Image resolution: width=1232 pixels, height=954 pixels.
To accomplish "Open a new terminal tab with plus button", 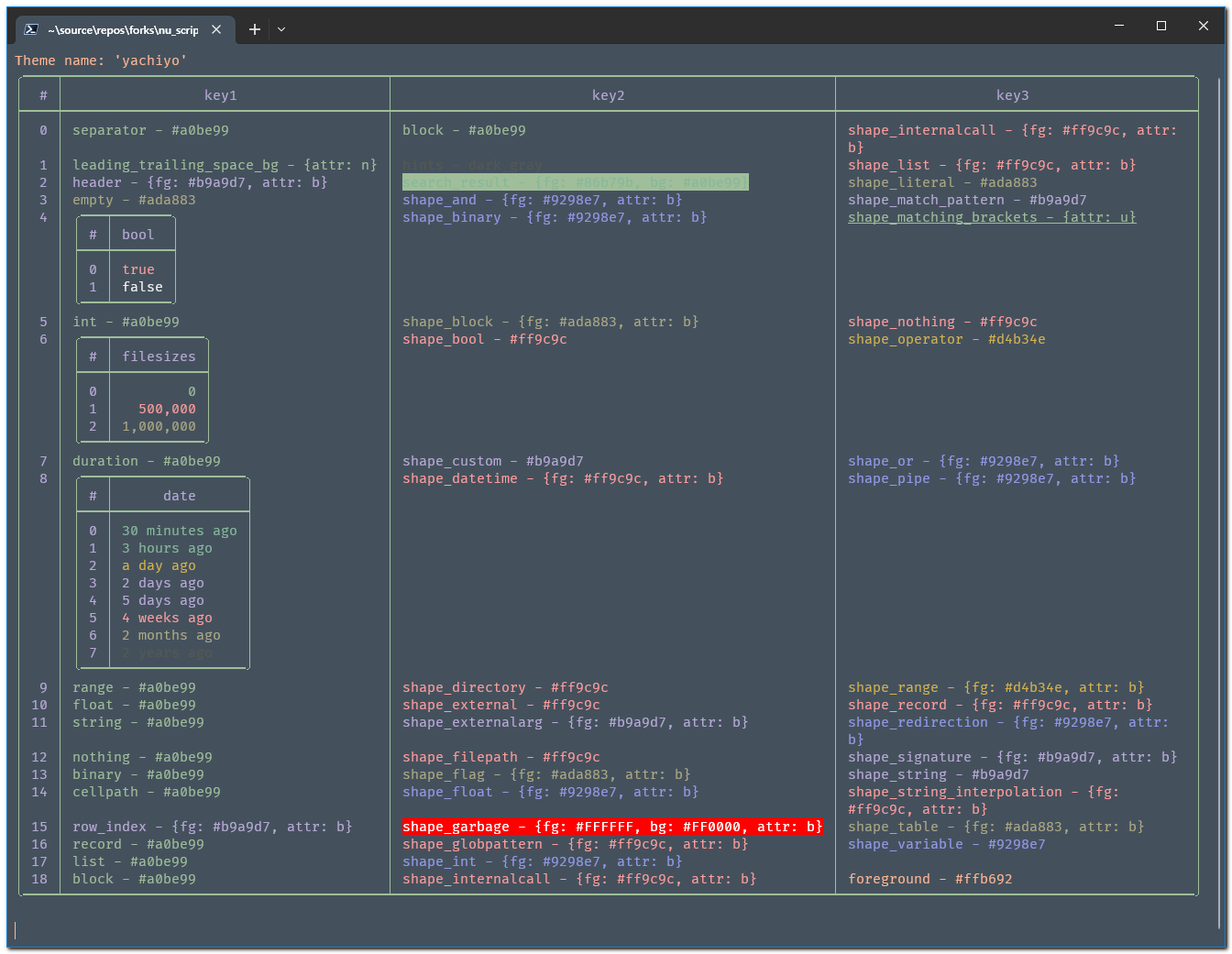I will [255, 29].
